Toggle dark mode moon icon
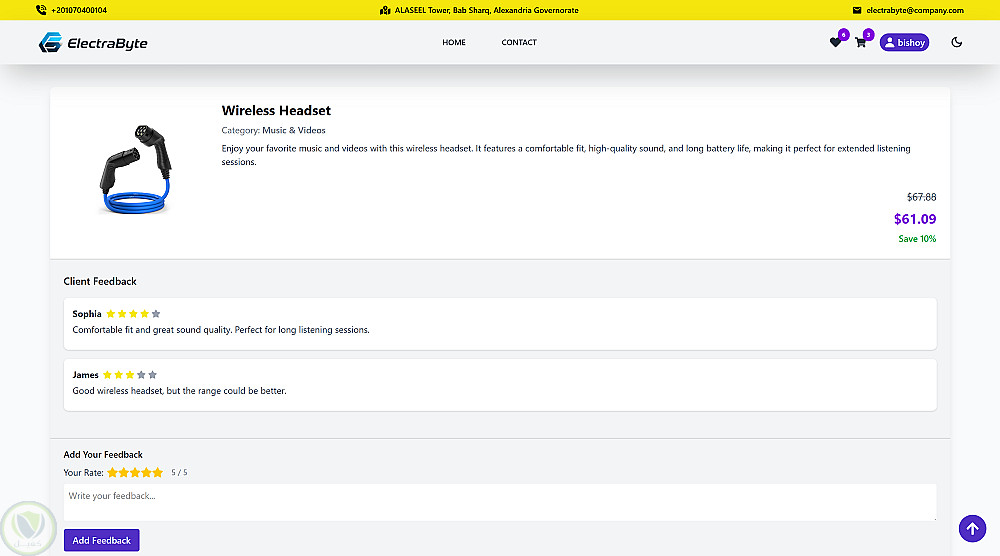The height and width of the screenshot is (556, 1000). 957,43
